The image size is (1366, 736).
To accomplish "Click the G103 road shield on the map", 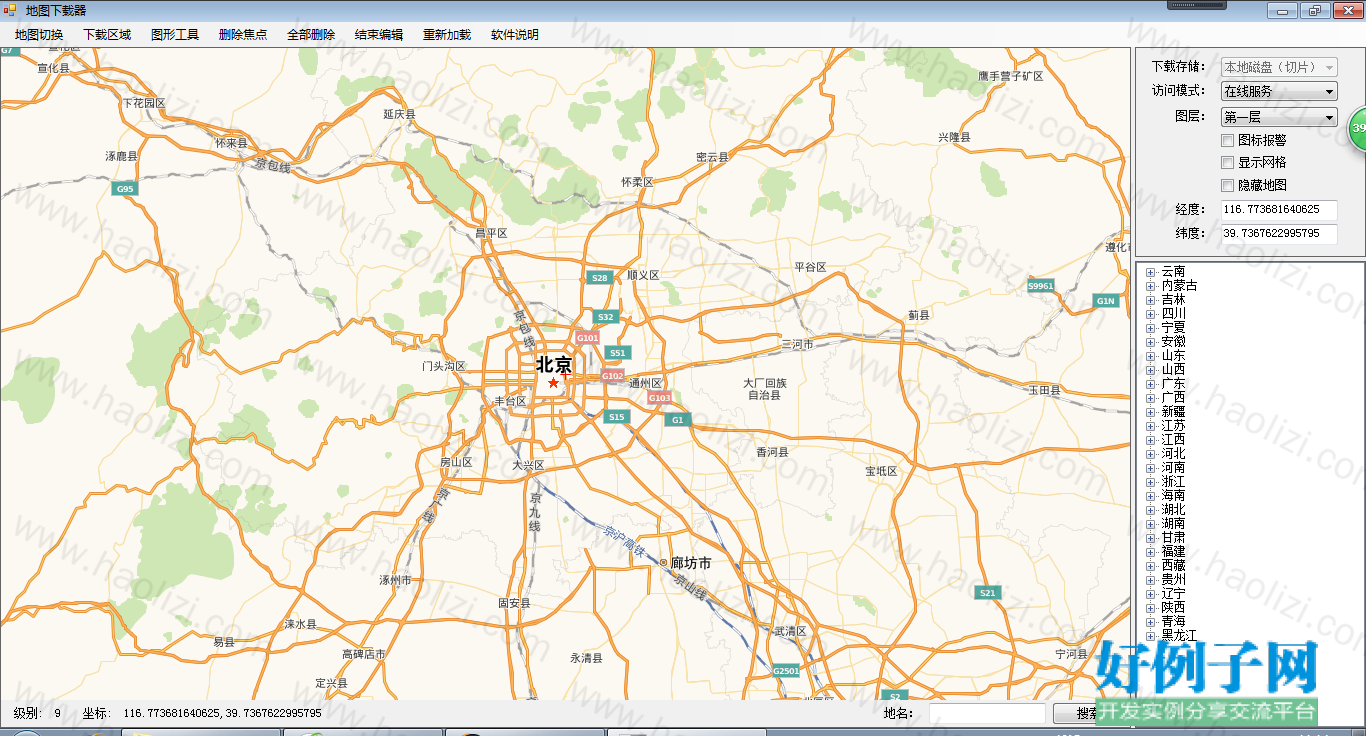I will (659, 398).
